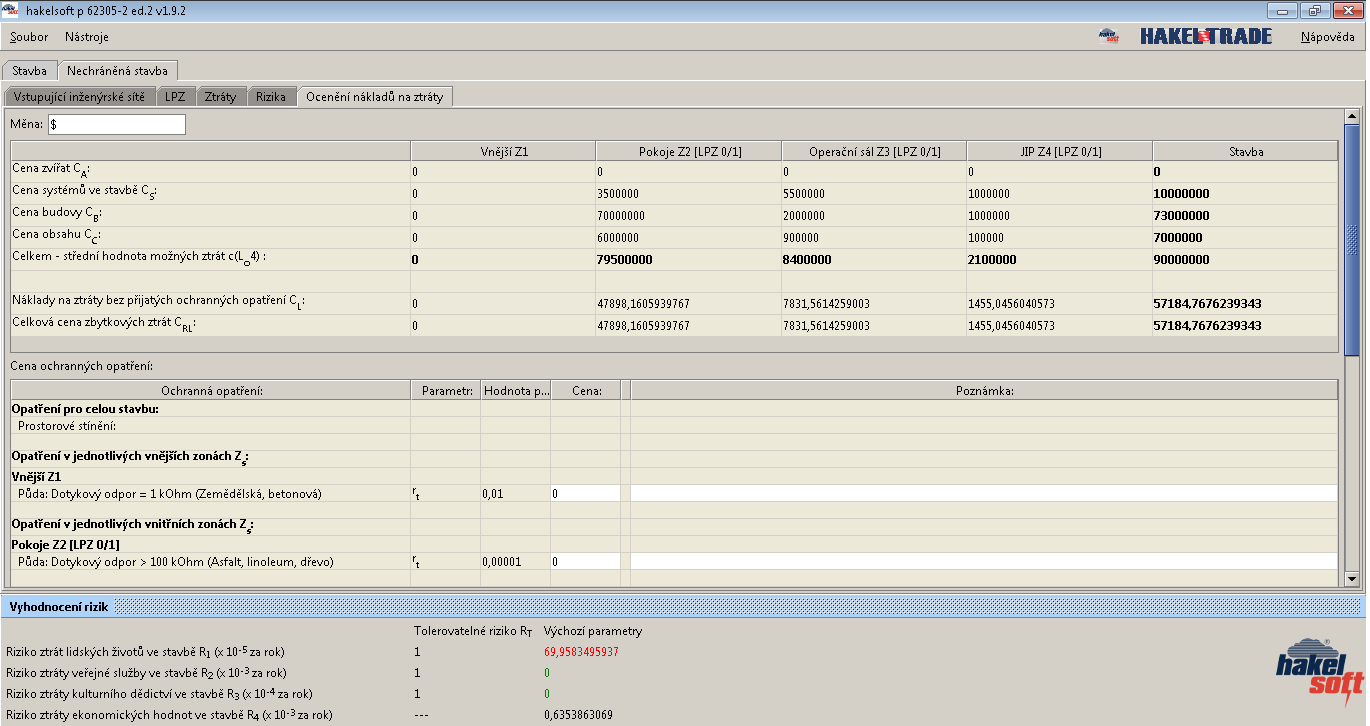
Task: Click the application icon in title bar
Action: (x=10, y=10)
